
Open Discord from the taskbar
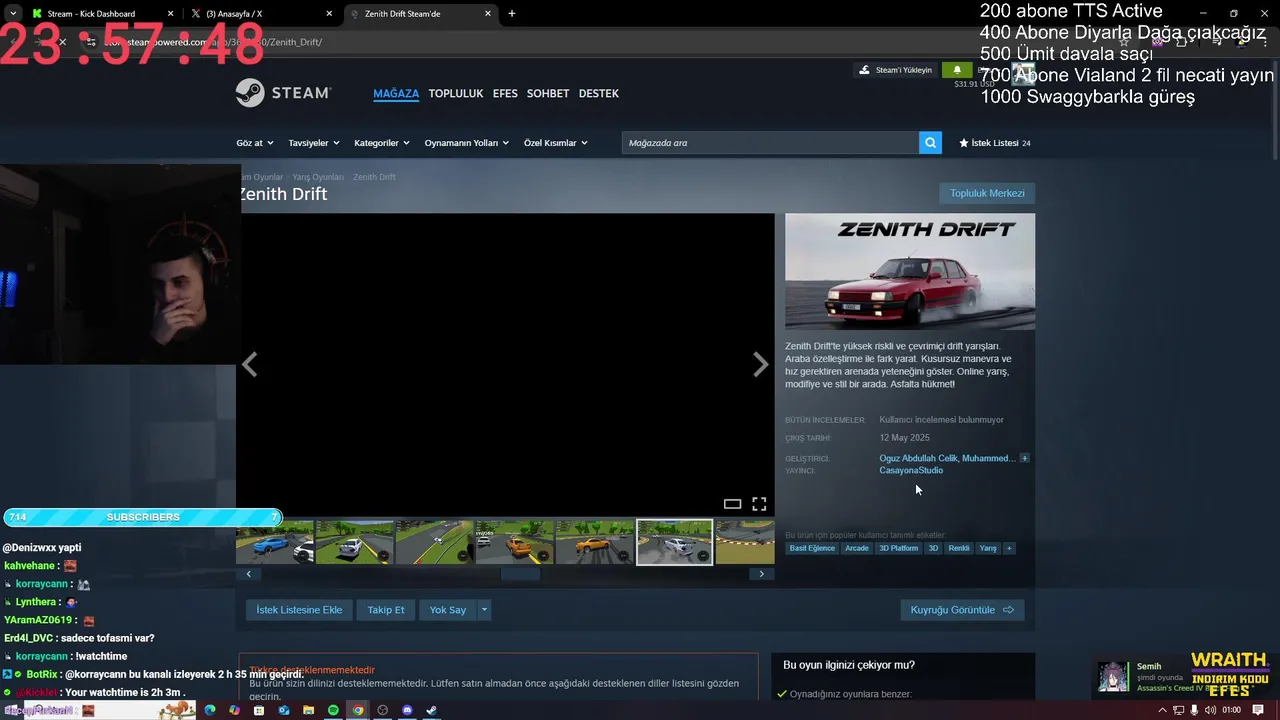coord(407,710)
